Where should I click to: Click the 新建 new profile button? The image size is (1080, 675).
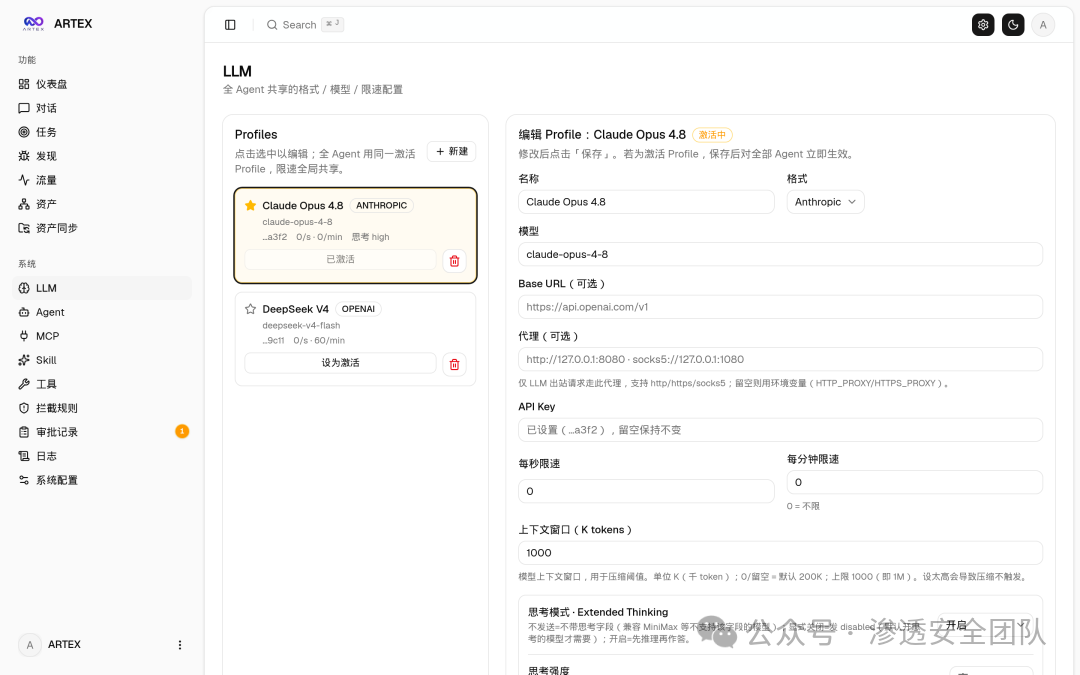point(452,152)
